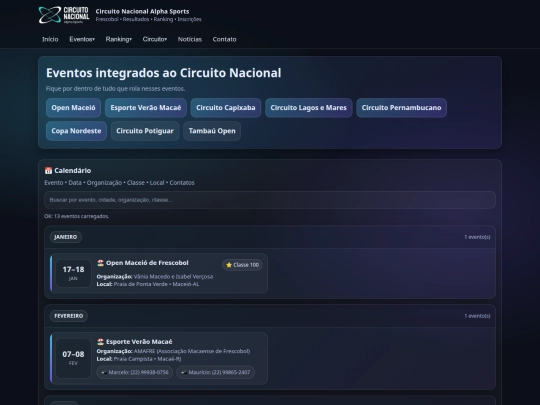
Task: Focus the event search input field
Action: pyautogui.click(x=270, y=200)
